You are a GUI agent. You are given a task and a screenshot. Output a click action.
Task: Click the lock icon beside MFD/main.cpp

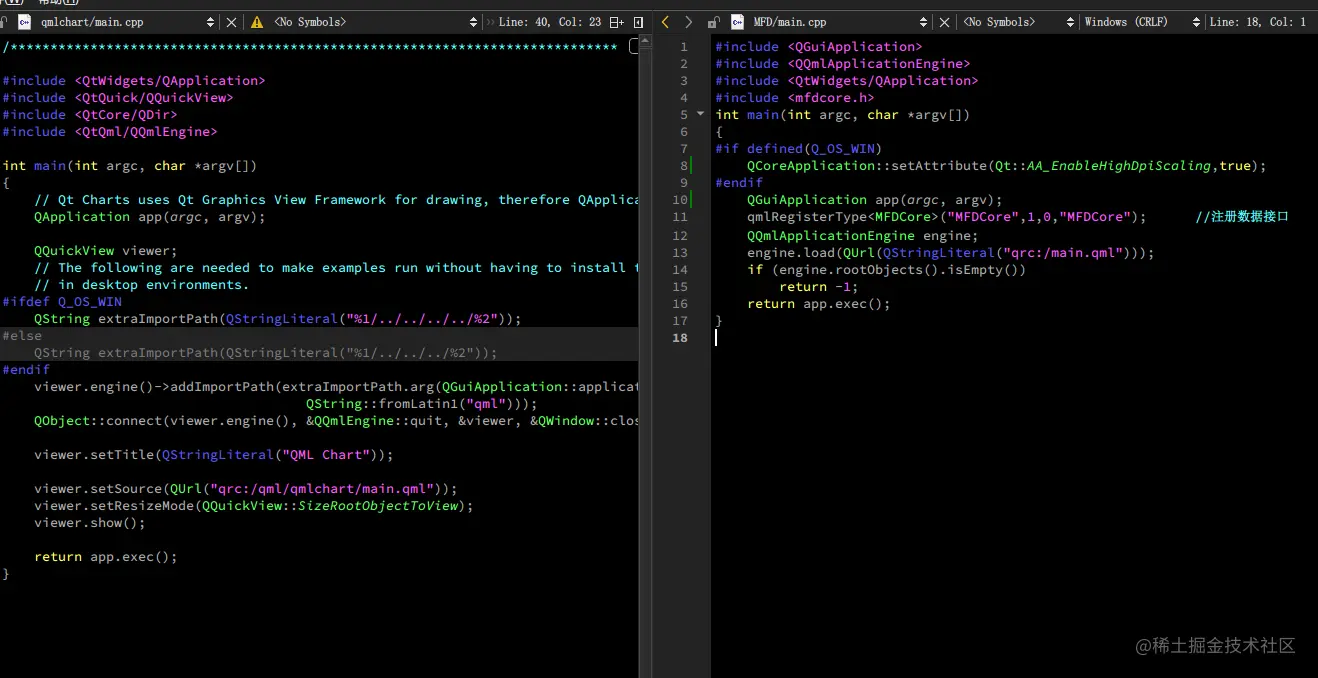tap(712, 22)
